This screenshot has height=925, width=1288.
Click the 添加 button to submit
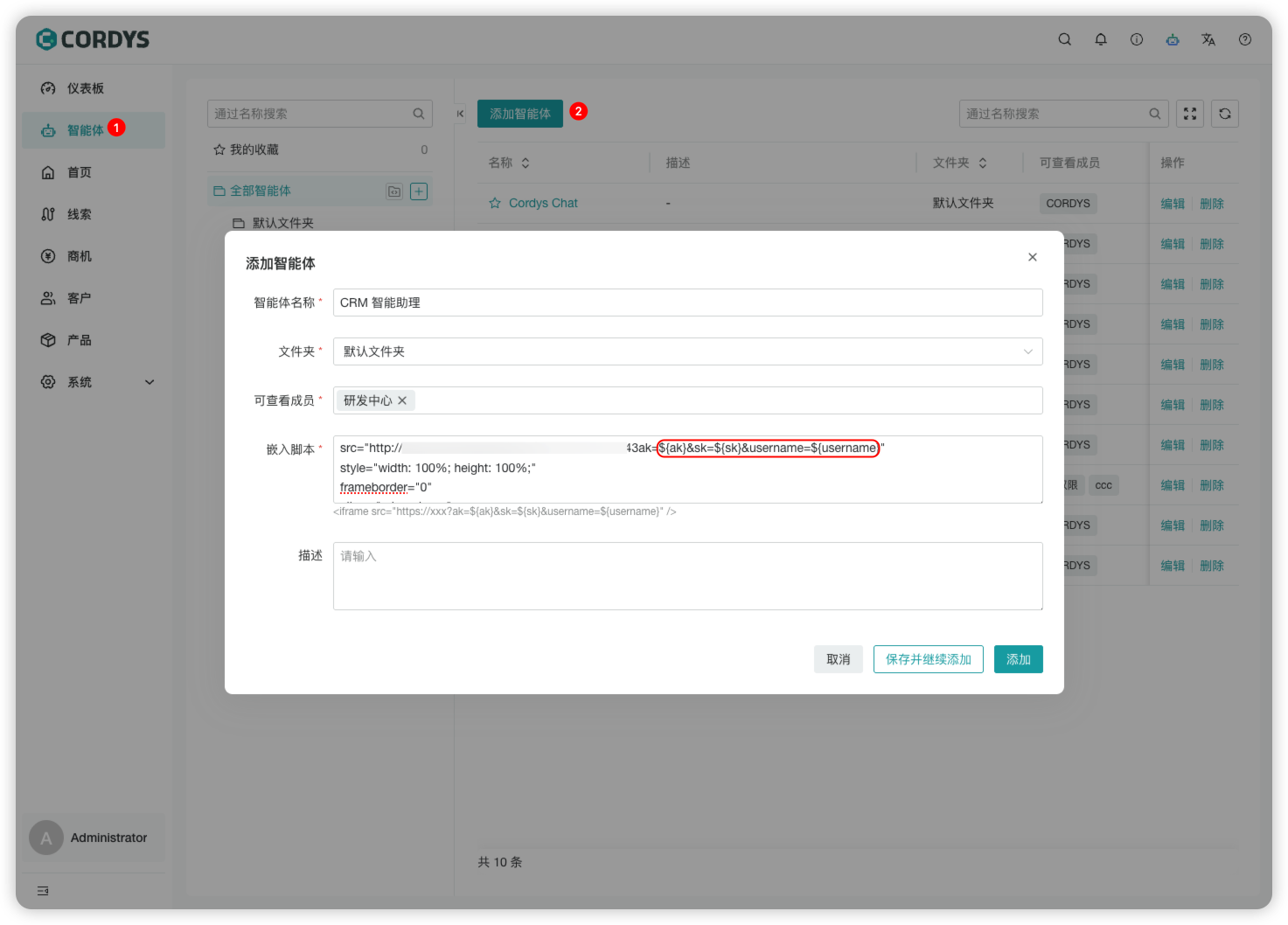pos(1018,659)
